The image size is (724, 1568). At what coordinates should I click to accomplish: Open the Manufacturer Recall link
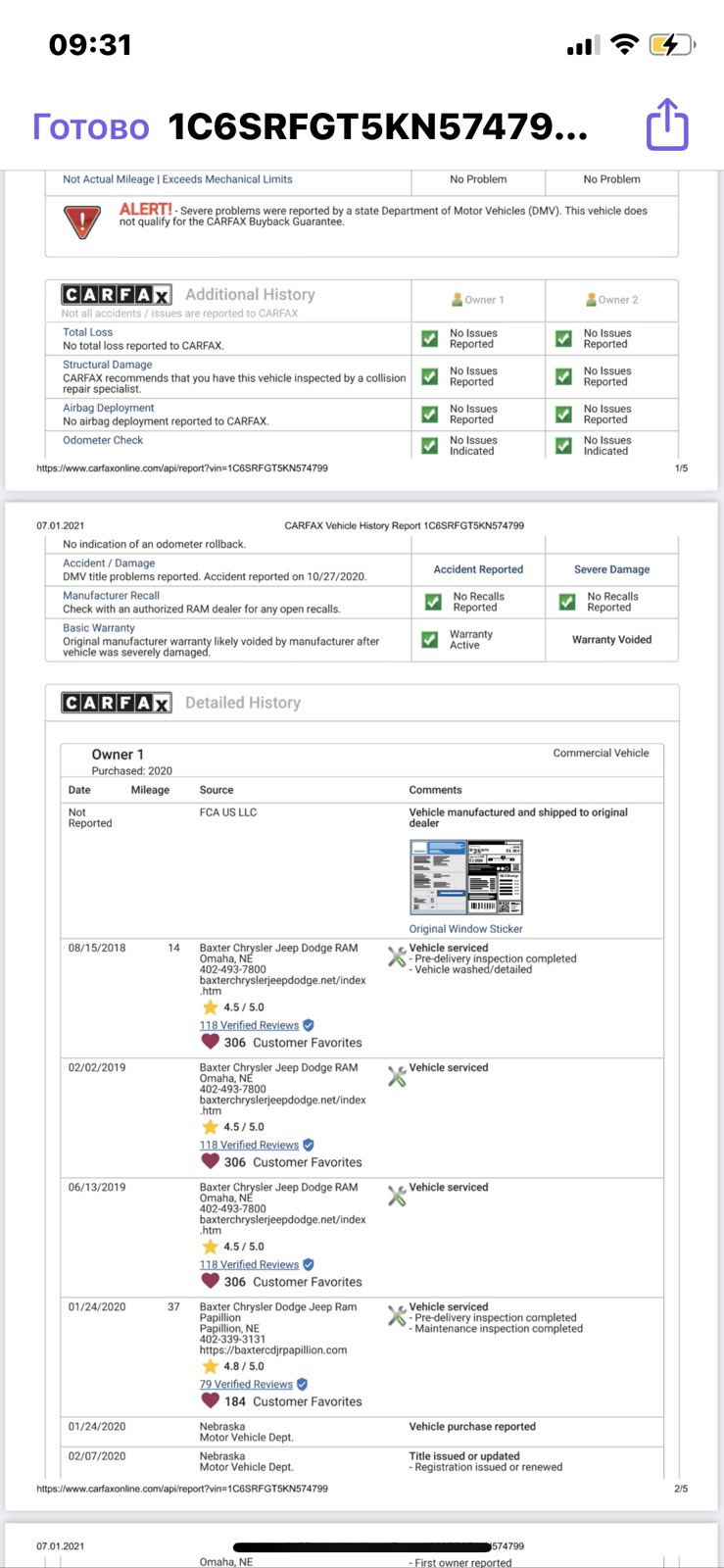111,596
